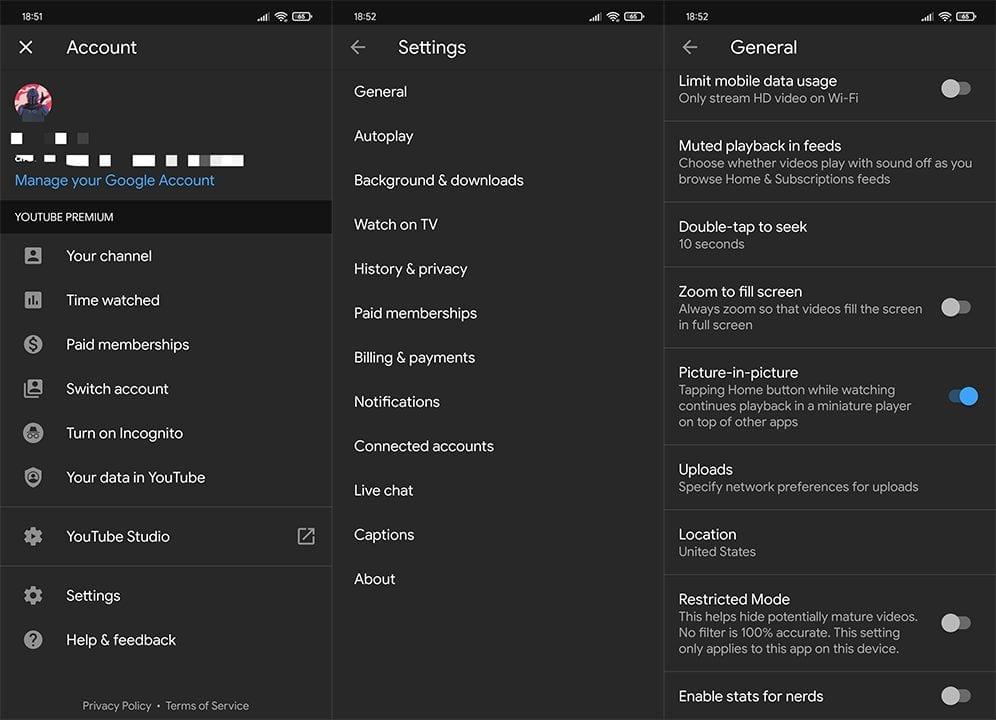The width and height of the screenshot is (996, 720).
Task: Tap the profile avatar picture
Action: pos(33,102)
